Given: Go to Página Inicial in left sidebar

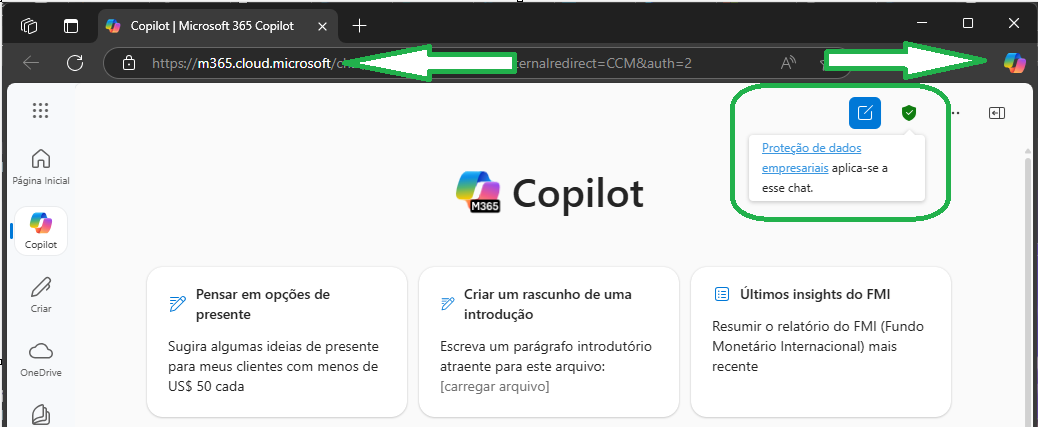Looking at the screenshot, I should coord(40,166).
